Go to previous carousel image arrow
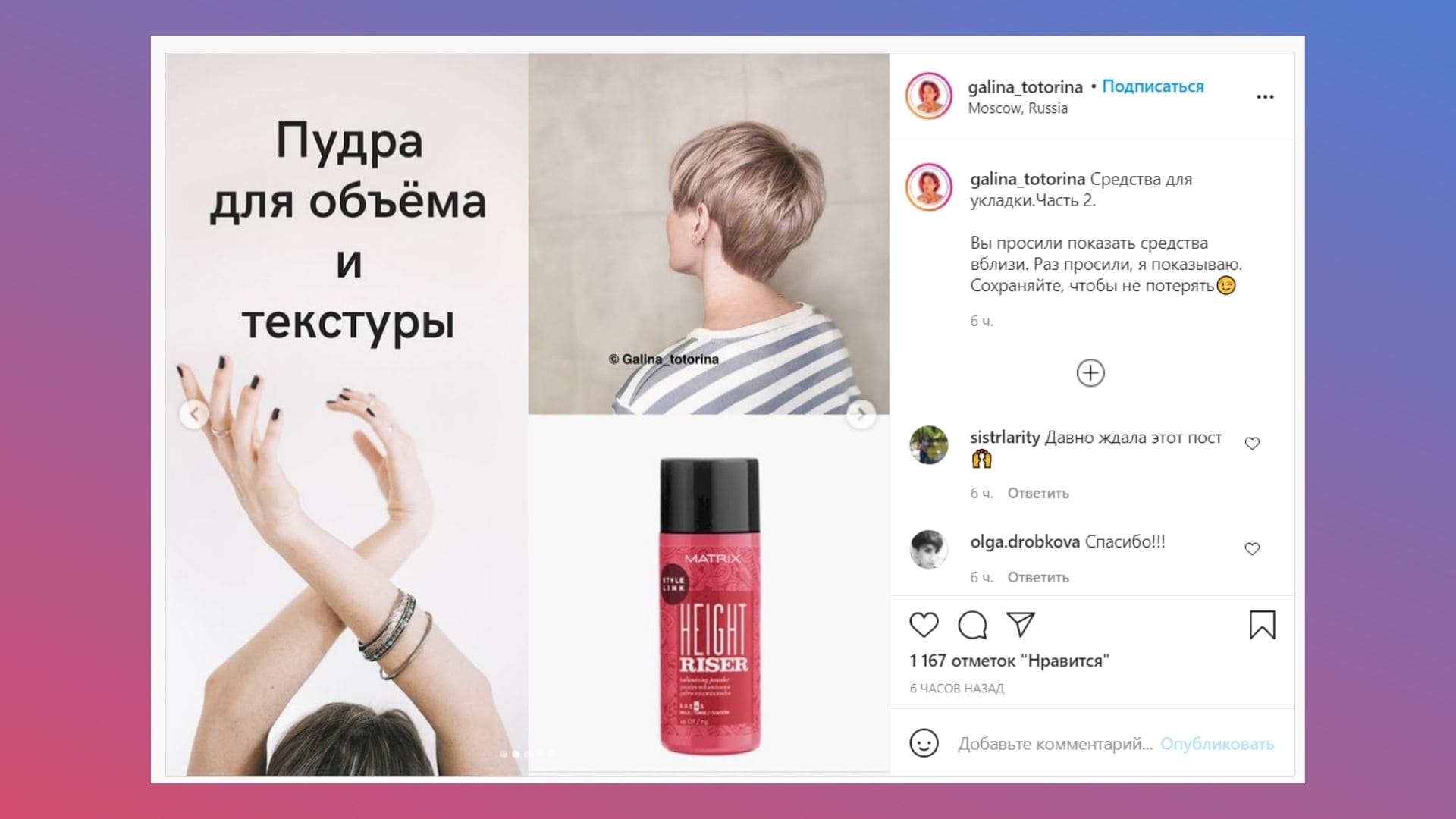 click(x=194, y=414)
